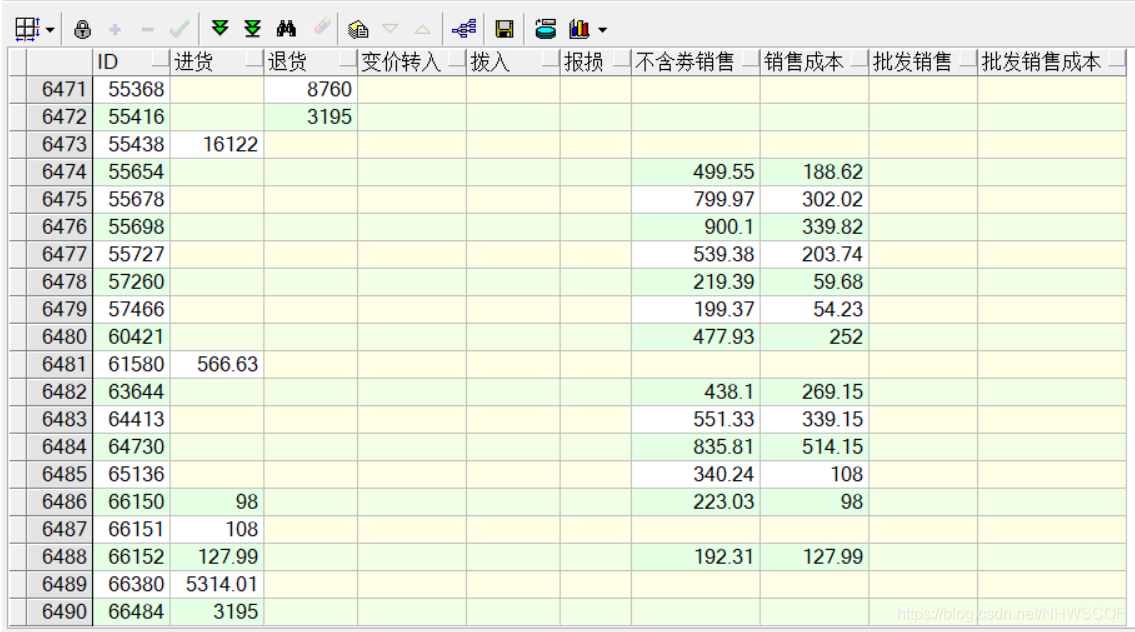Click the next record down-triangle icon
The width and height of the screenshot is (1135, 632).
coord(390,29)
